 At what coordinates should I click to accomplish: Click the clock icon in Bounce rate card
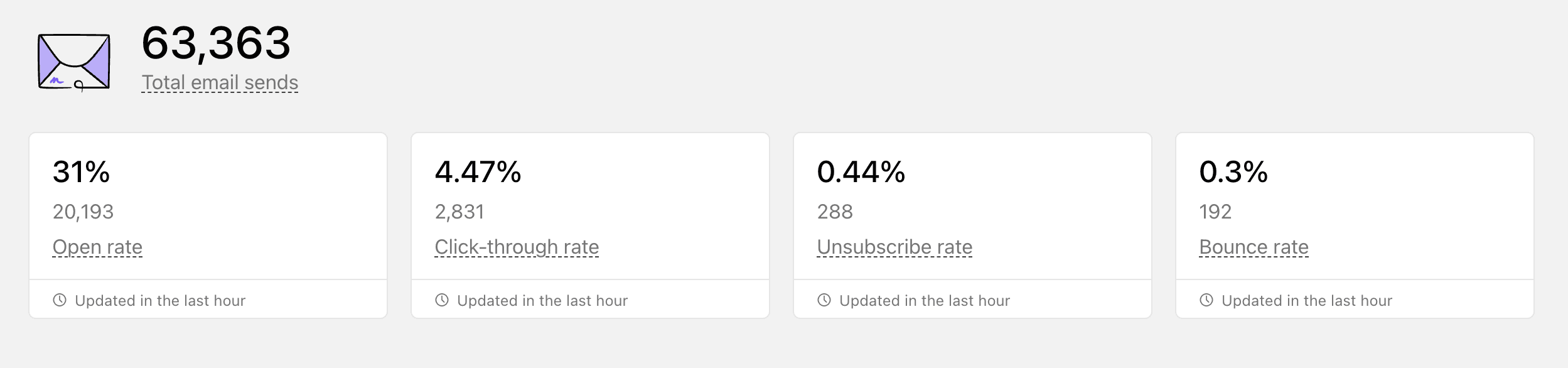point(1206,300)
